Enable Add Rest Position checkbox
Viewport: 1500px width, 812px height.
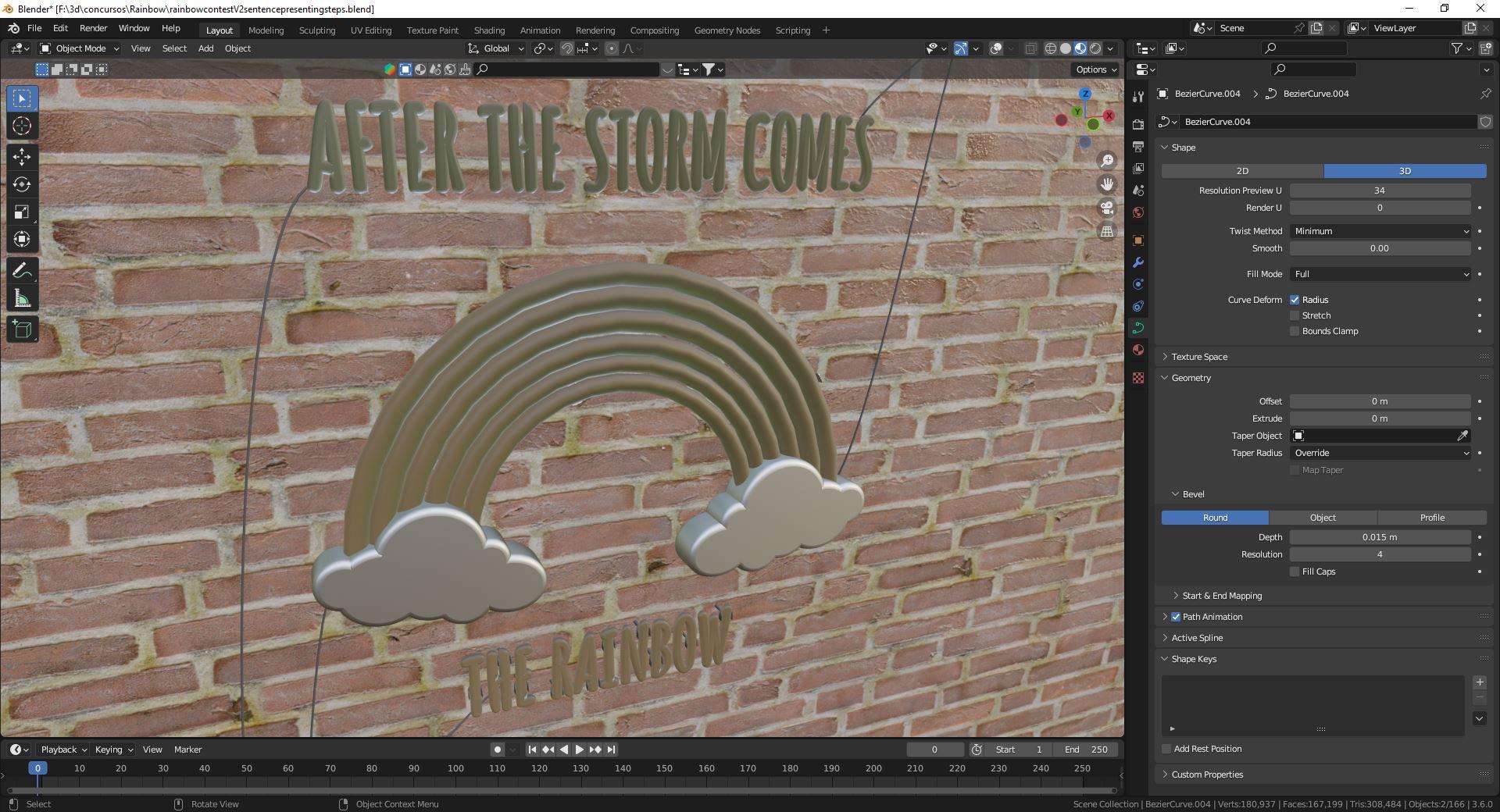pos(1166,749)
